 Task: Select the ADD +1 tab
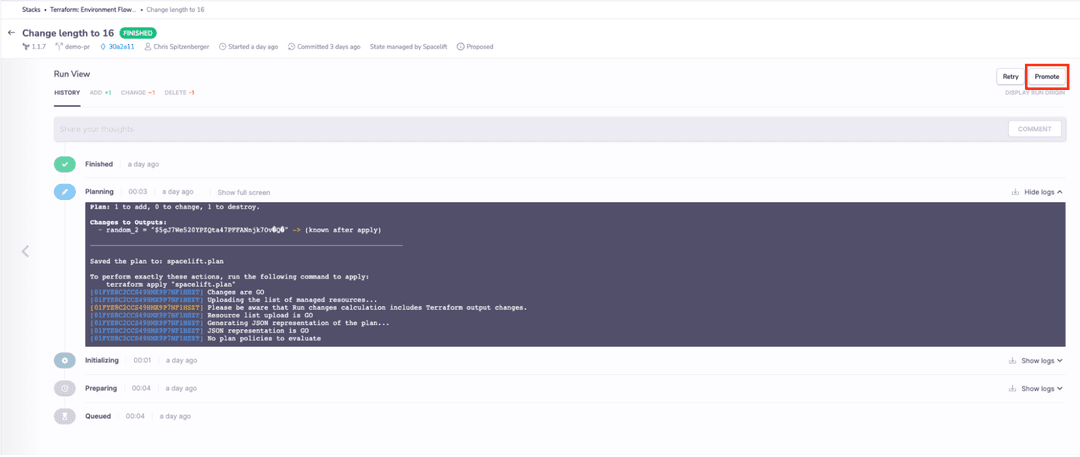click(101, 92)
